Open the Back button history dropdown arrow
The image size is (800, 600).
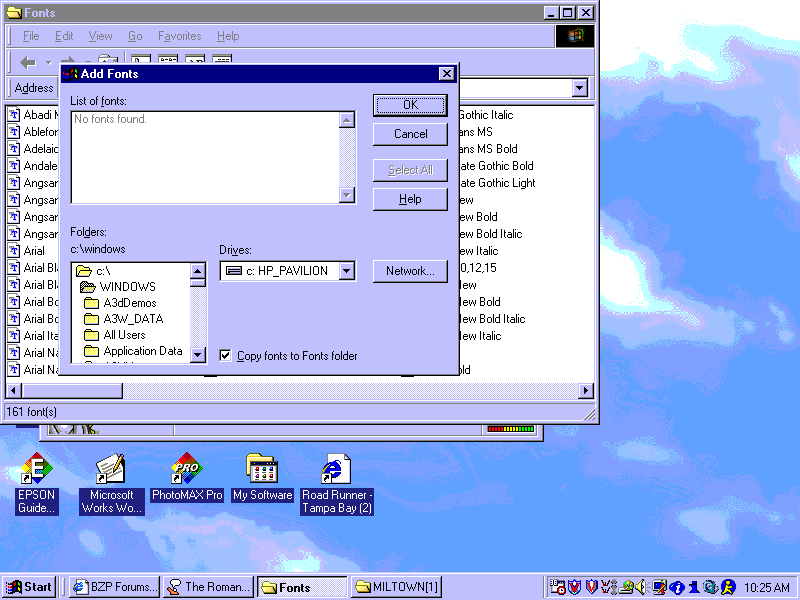point(48,63)
